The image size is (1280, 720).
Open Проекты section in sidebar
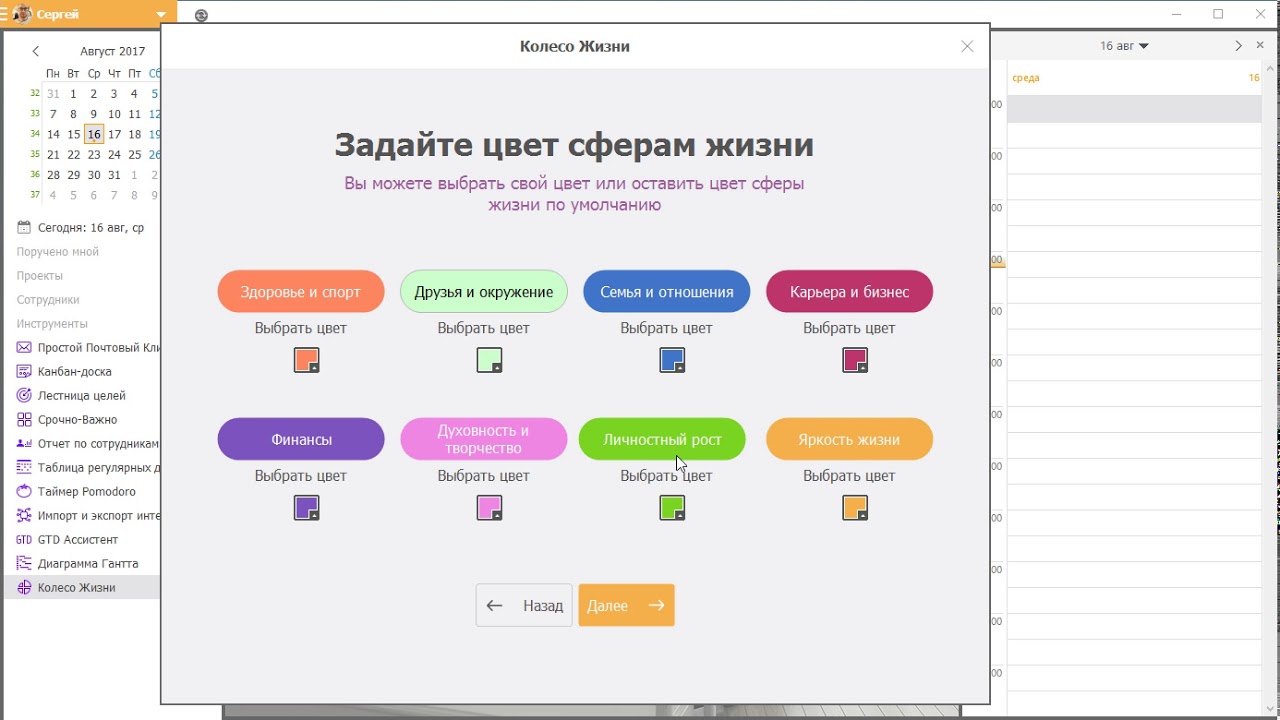pos(40,276)
